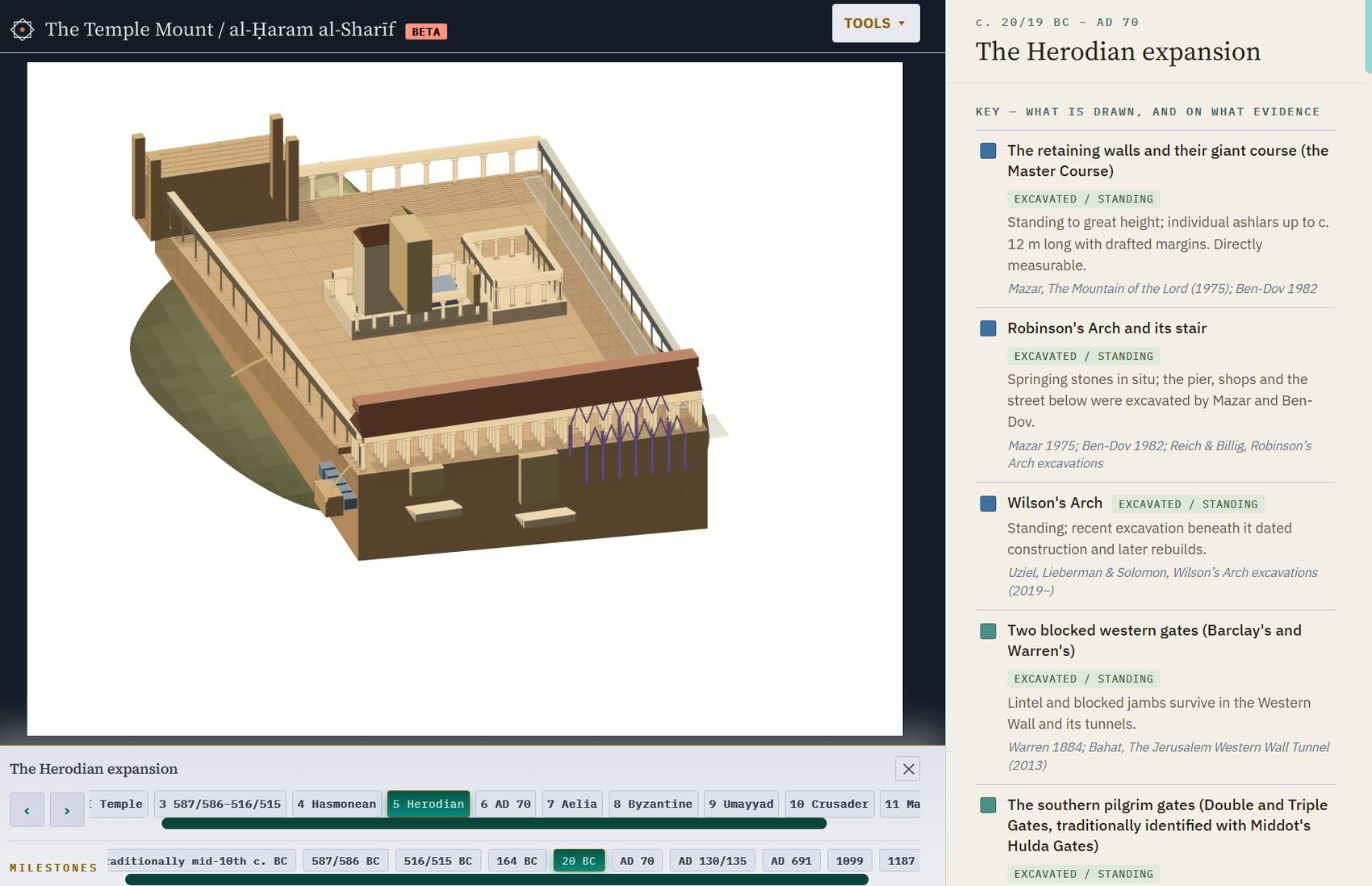Go to the previous period with left chevron
The height and width of the screenshot is (886, 1372).
coord(27,810)
